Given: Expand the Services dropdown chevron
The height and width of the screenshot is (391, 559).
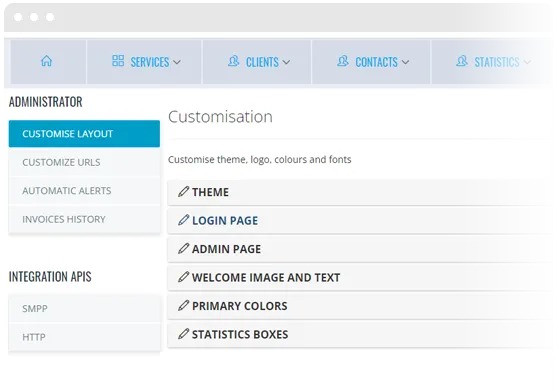Looking at the screenshot, I should point(177,62).
